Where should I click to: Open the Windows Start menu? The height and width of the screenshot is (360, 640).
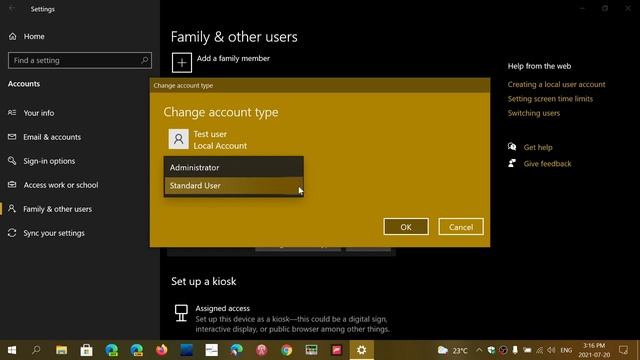tap(11, 350)
